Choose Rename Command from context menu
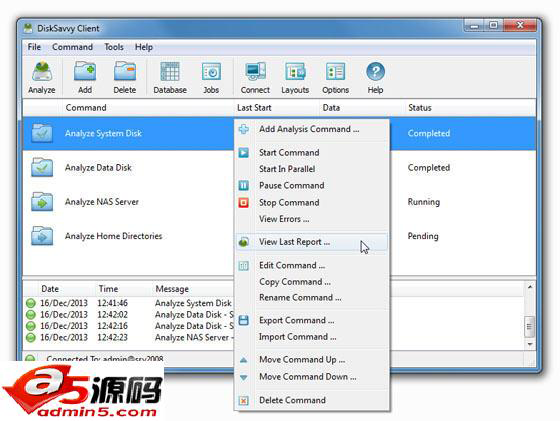Viewport: 560px width, 421px height. coord(300,297)
